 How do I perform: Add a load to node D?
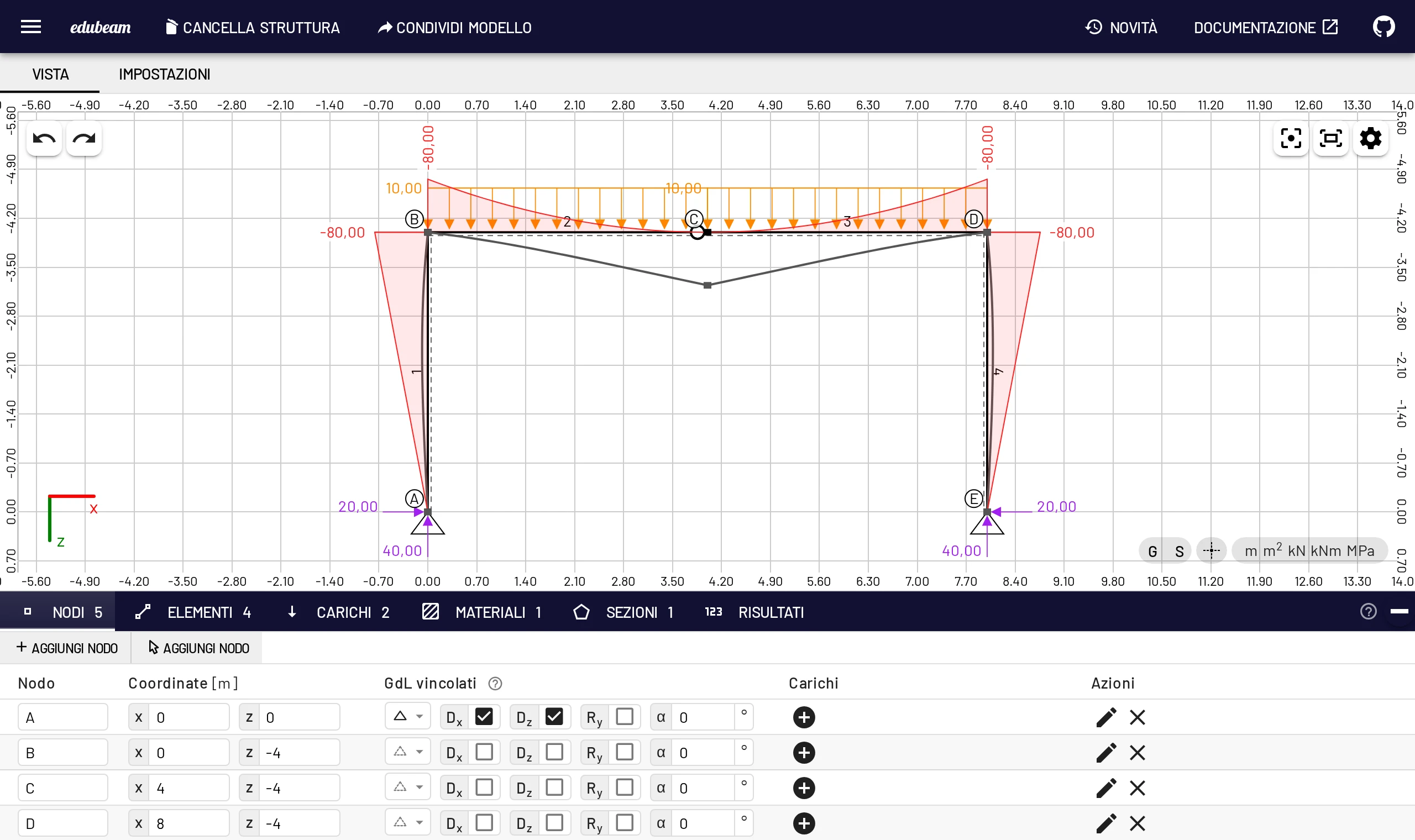[x=804, y=823]
